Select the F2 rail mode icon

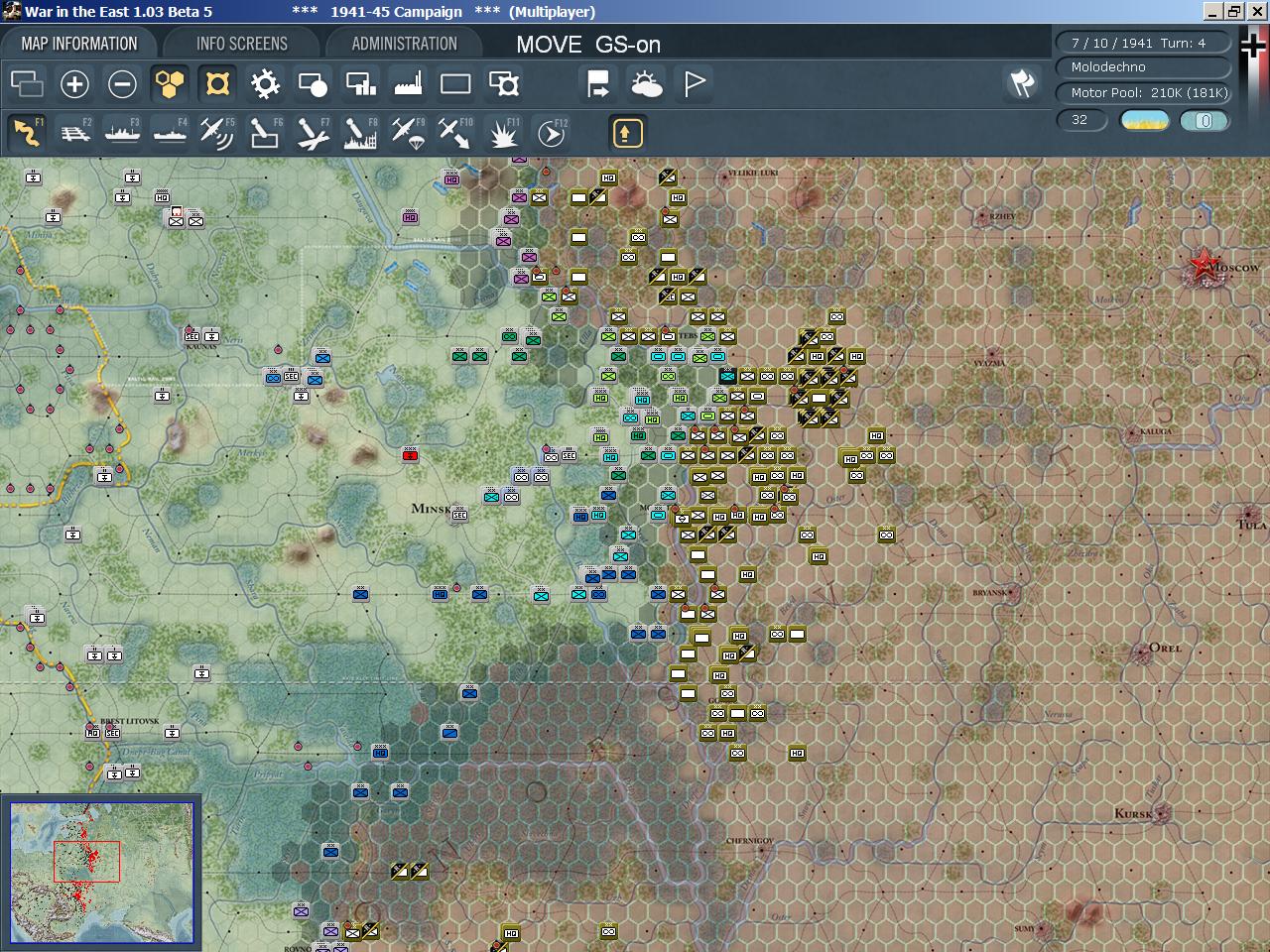pyautogui.click(x=74, y=132)
